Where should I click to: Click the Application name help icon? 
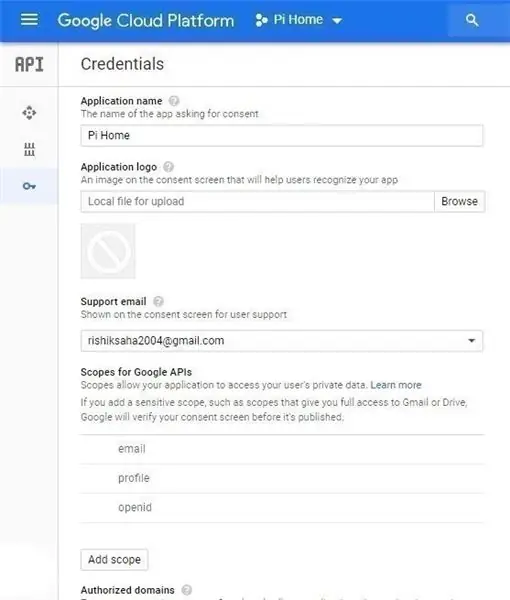pos(174,101)
